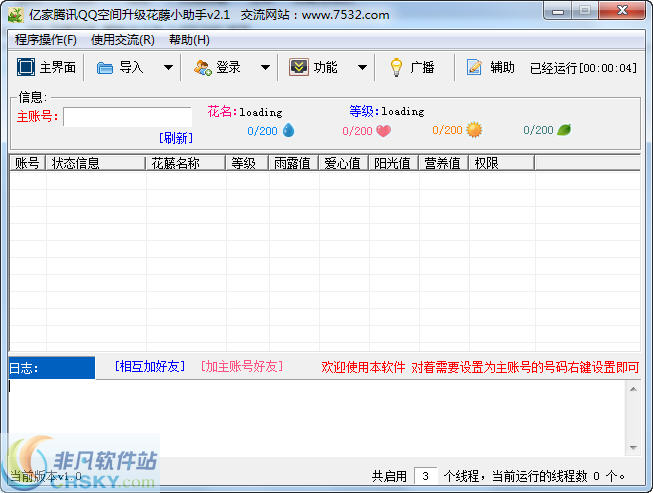Focus the 主账号 input field
This screenshot has width=653, height=493.
[x=127, y=117]
